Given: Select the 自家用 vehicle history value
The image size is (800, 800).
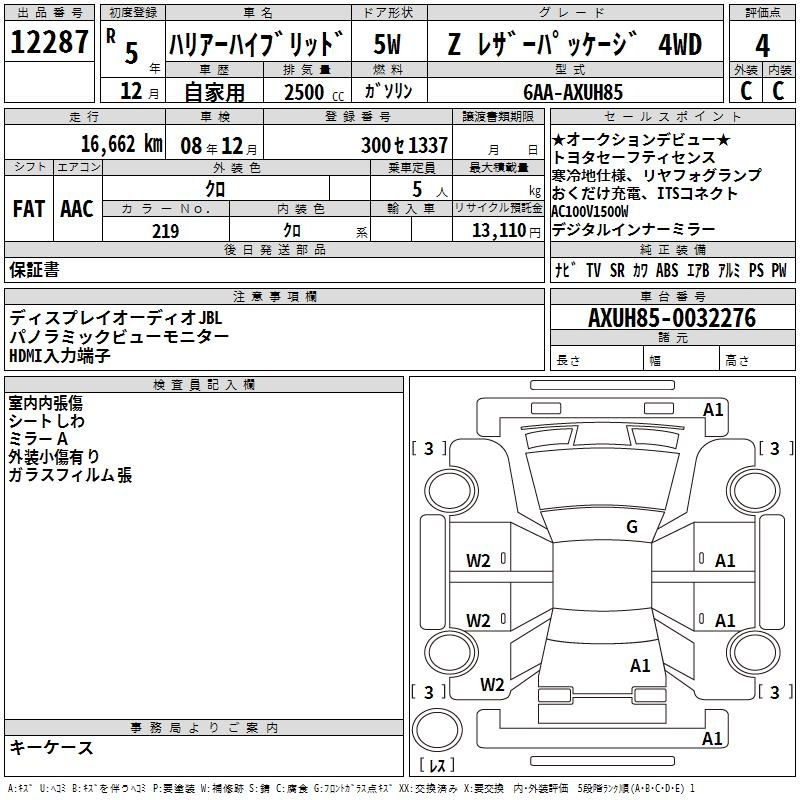Looking at the screenshot, I should 212,92.
